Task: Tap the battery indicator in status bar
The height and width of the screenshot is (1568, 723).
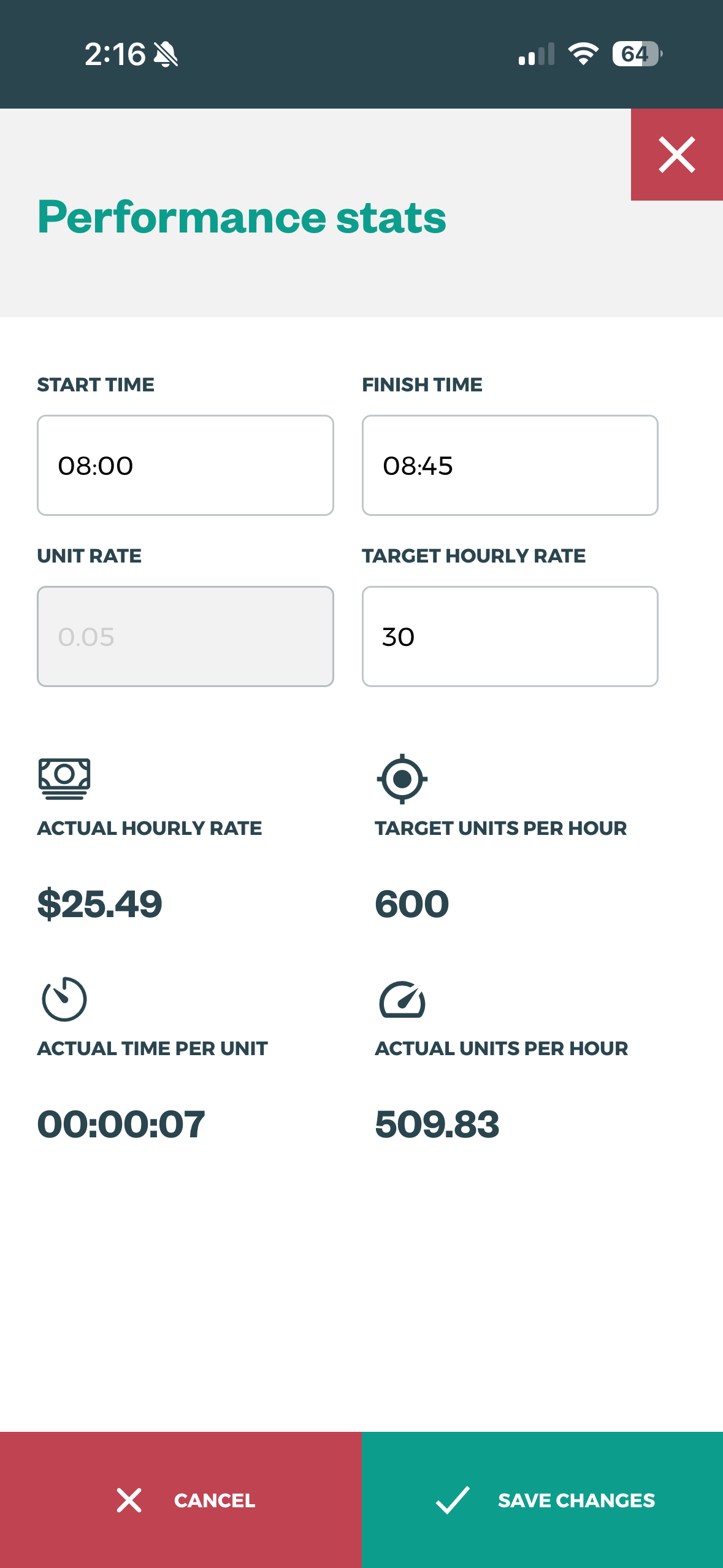Action: tap(637, 54)
